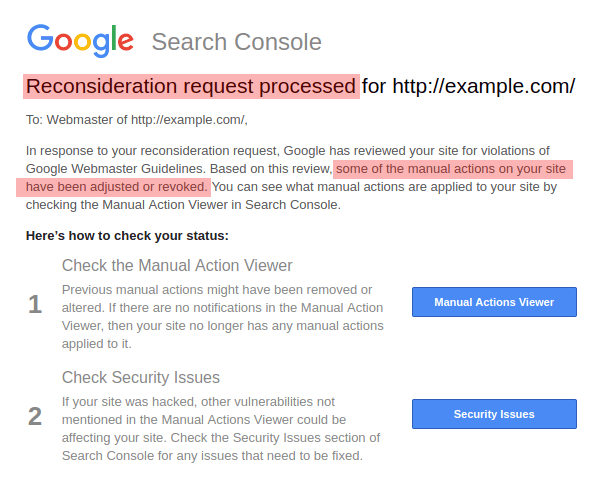
Task: Click the 'Check Security Issues' heading
Action: point(141,378)
